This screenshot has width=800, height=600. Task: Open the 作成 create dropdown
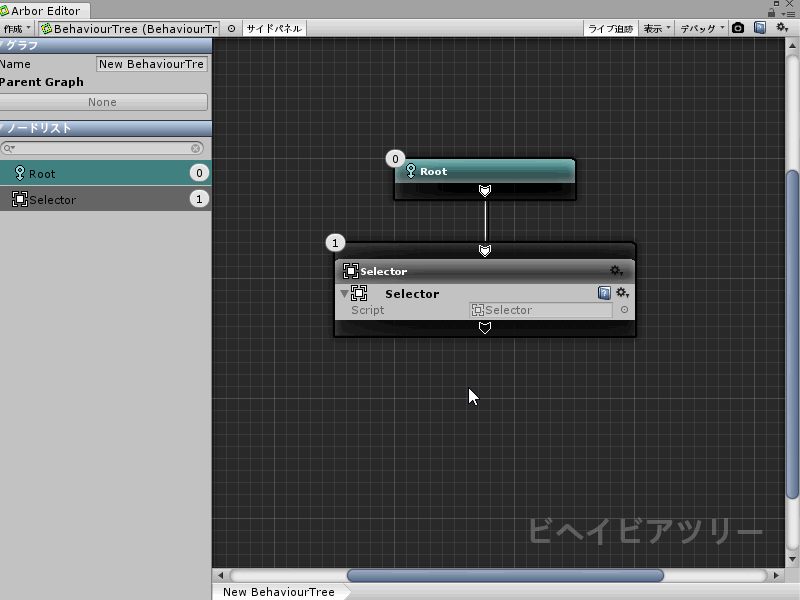[17, 28]
